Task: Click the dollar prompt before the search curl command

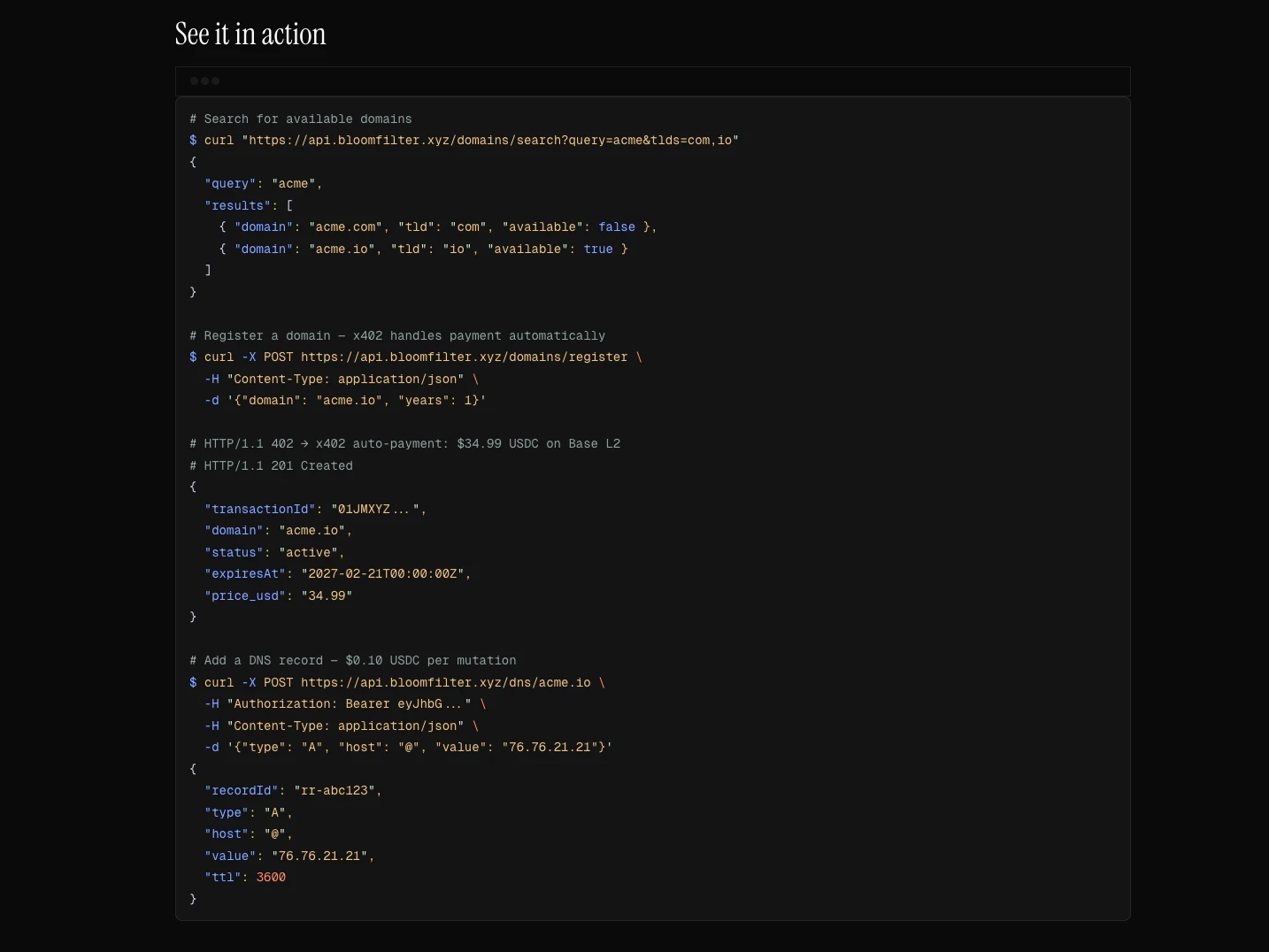Action: pyautogui.click(x=193, y=141)
